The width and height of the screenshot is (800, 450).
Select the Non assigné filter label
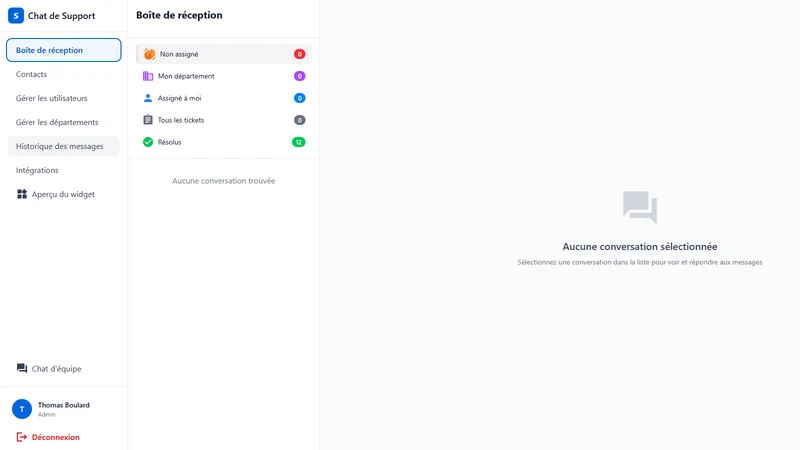[179, 54]
